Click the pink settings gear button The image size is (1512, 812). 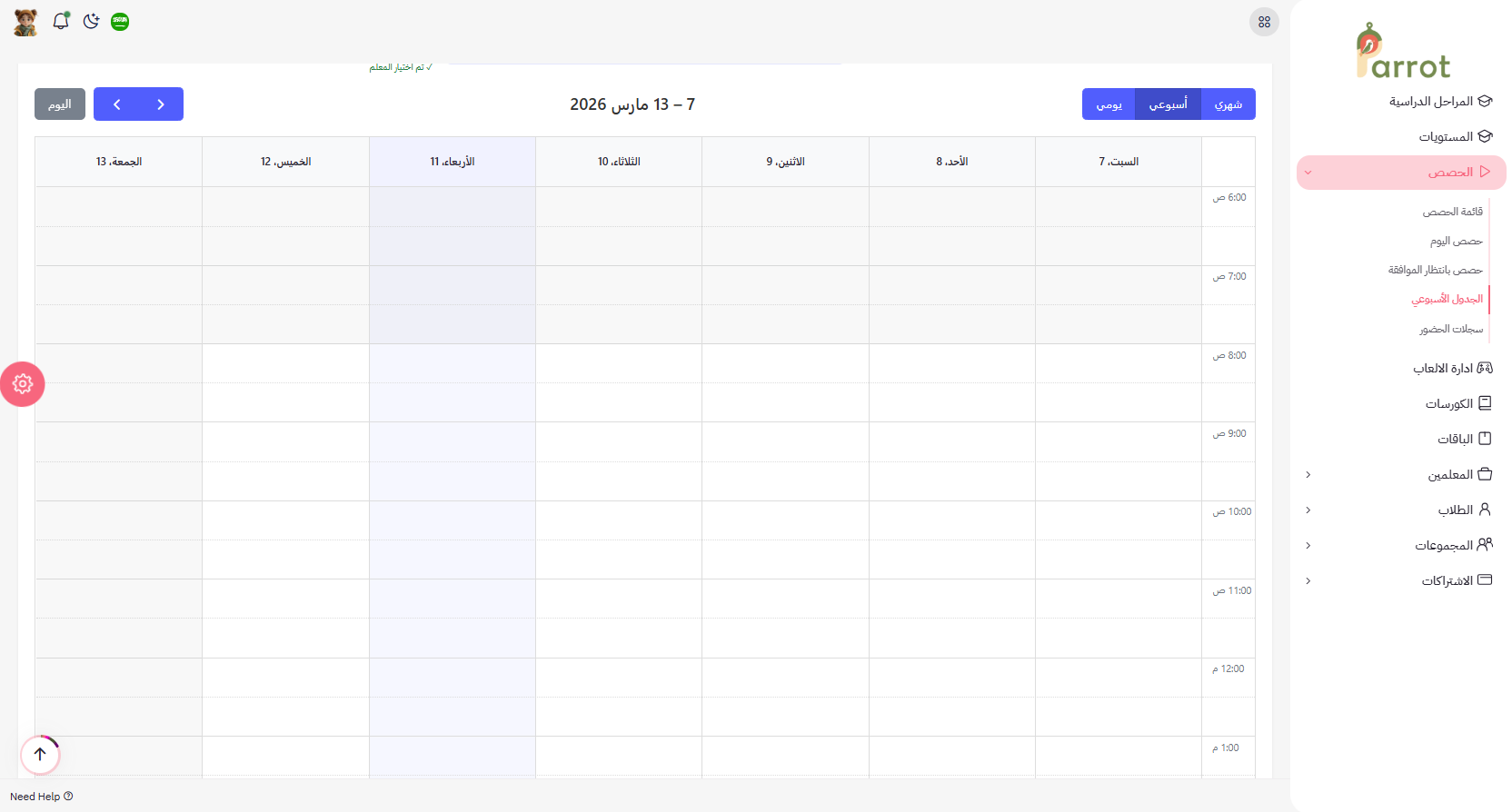[23, 384]
